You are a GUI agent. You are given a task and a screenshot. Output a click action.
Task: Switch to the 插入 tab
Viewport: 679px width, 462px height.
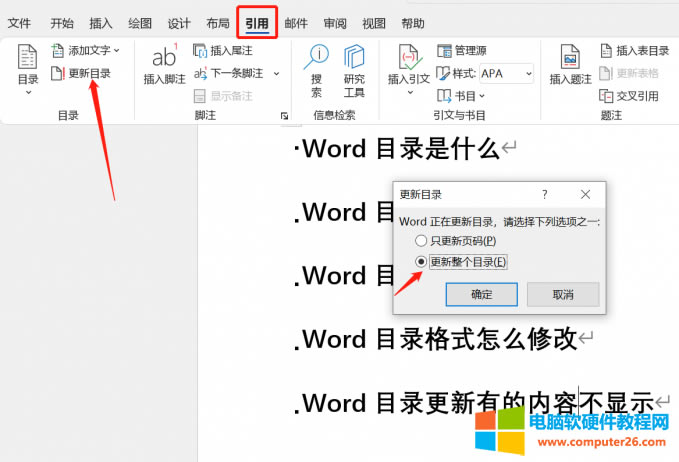[x=101, y=23]
